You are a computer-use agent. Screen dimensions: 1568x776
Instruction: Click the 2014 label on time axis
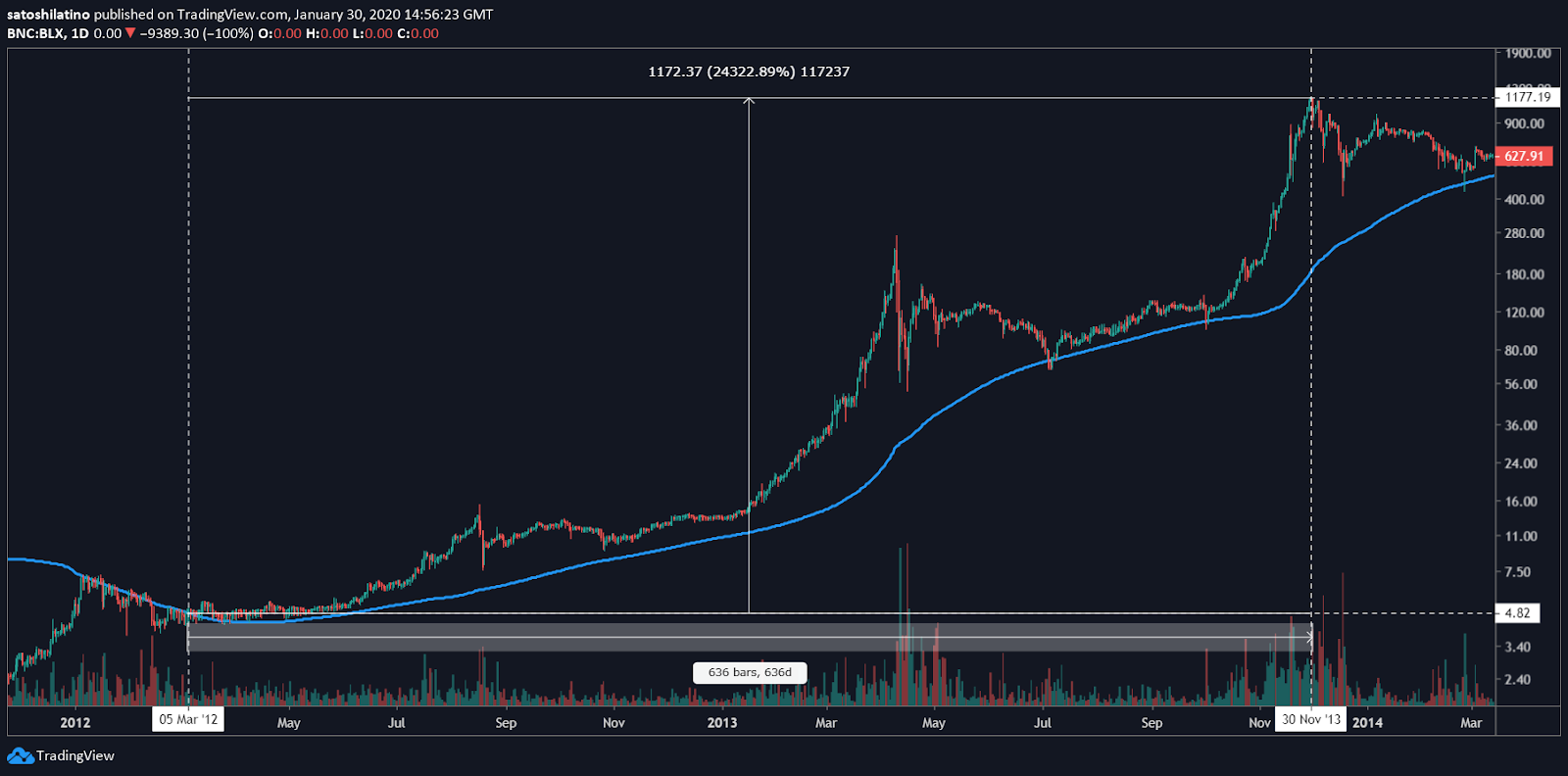click(1367, 723)
